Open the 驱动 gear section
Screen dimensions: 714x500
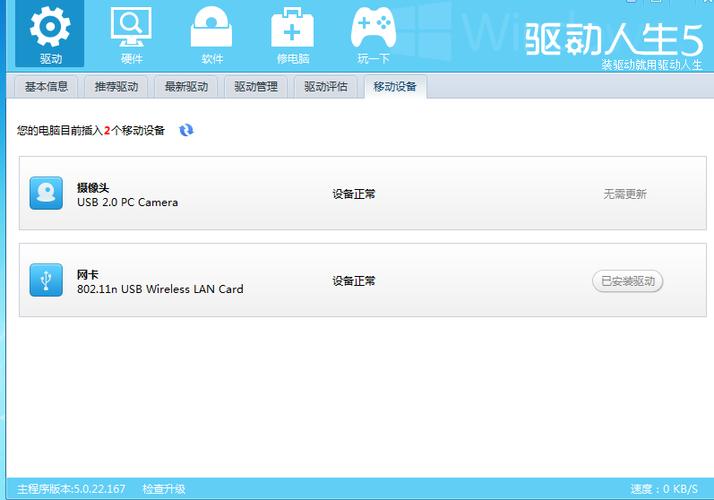tap(50, 34)
